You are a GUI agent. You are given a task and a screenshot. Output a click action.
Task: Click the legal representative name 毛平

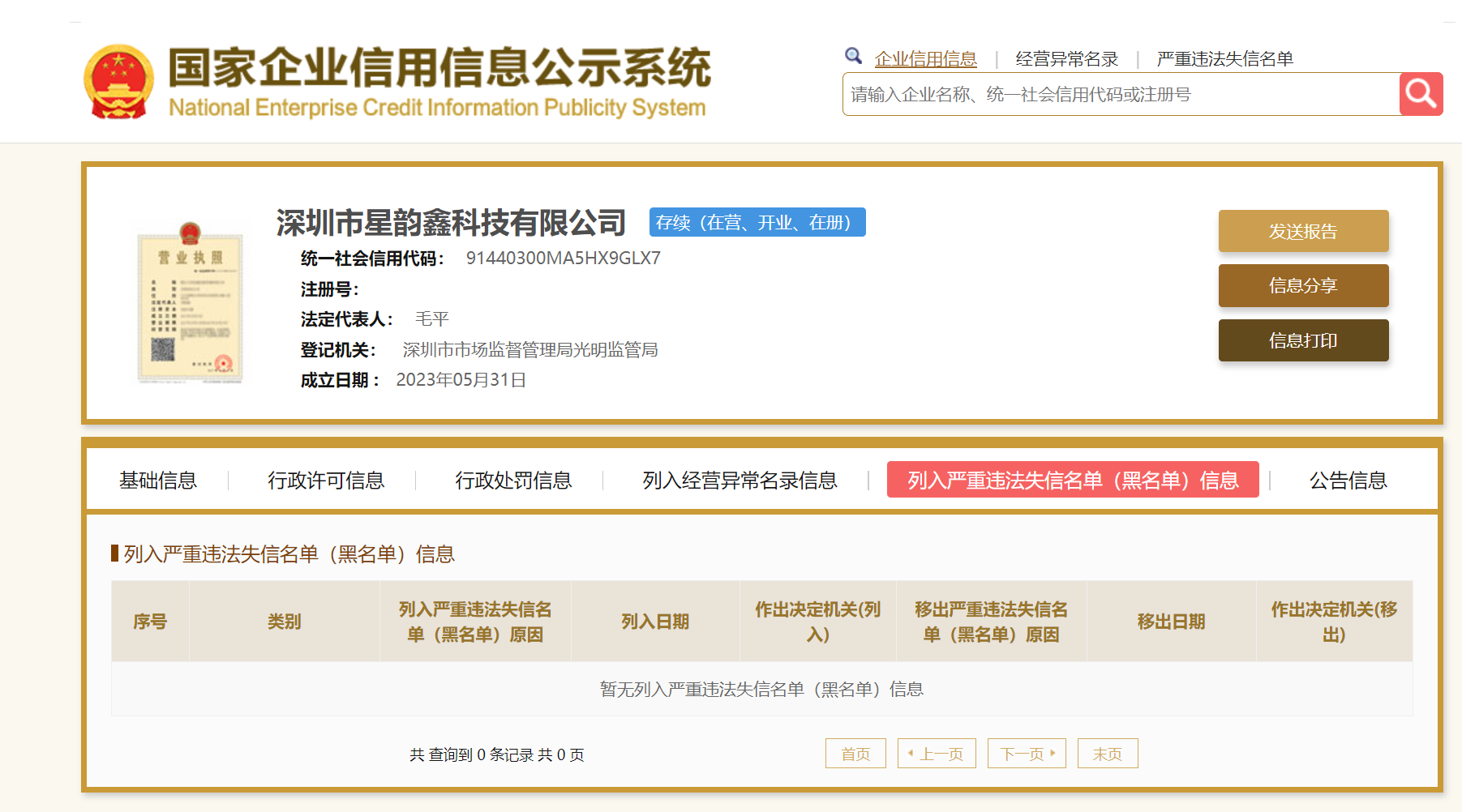[x=431, y=319]
